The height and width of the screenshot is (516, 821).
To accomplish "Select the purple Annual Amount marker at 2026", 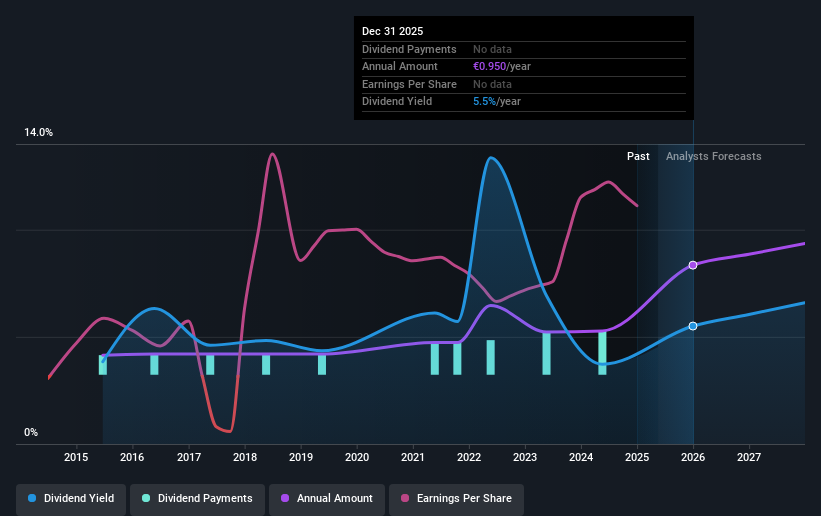I will pos(693,266).
